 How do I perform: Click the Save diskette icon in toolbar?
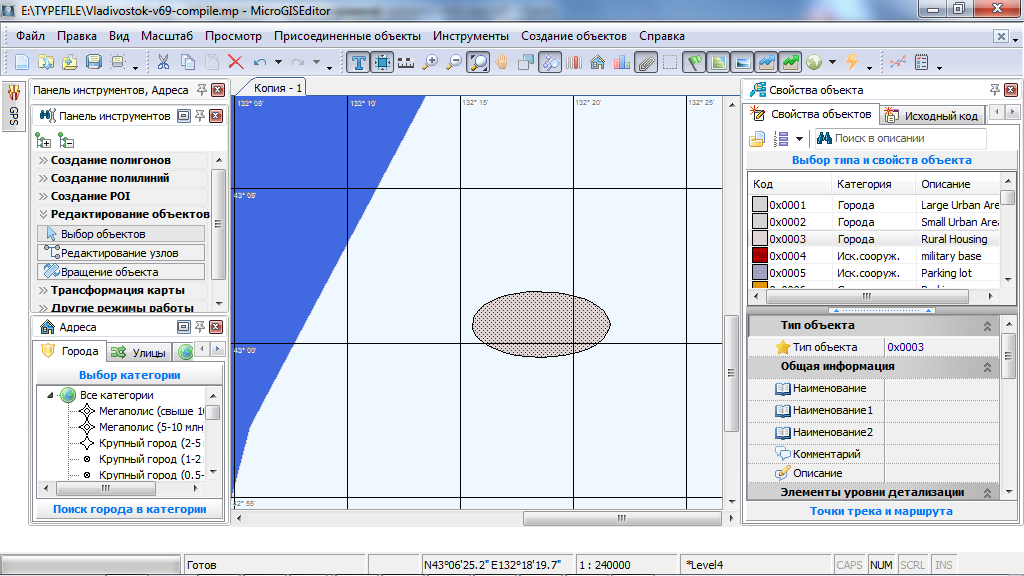[x=94, y=62]
